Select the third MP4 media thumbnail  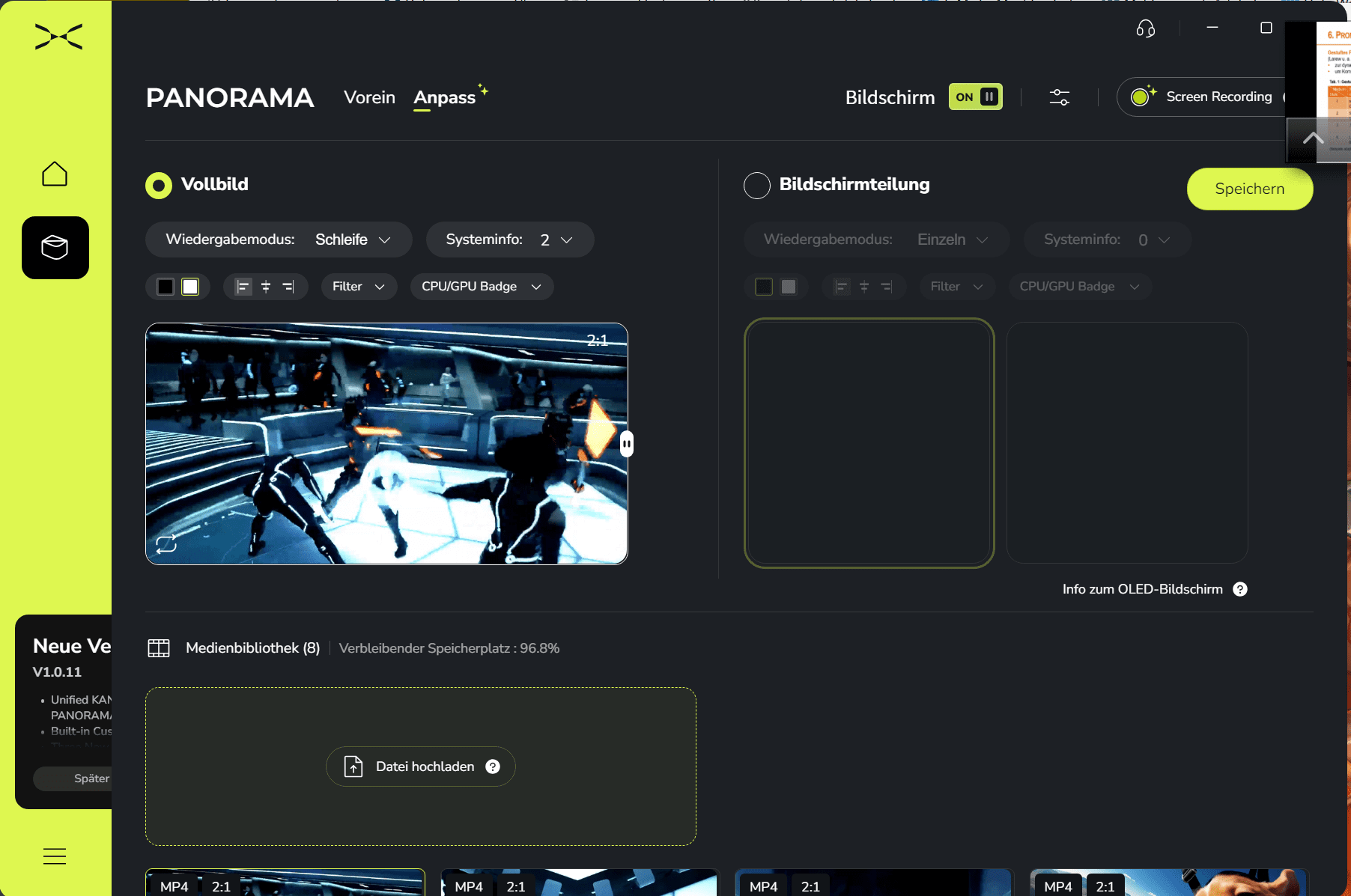pyautogui.click(x=875, y=883)
